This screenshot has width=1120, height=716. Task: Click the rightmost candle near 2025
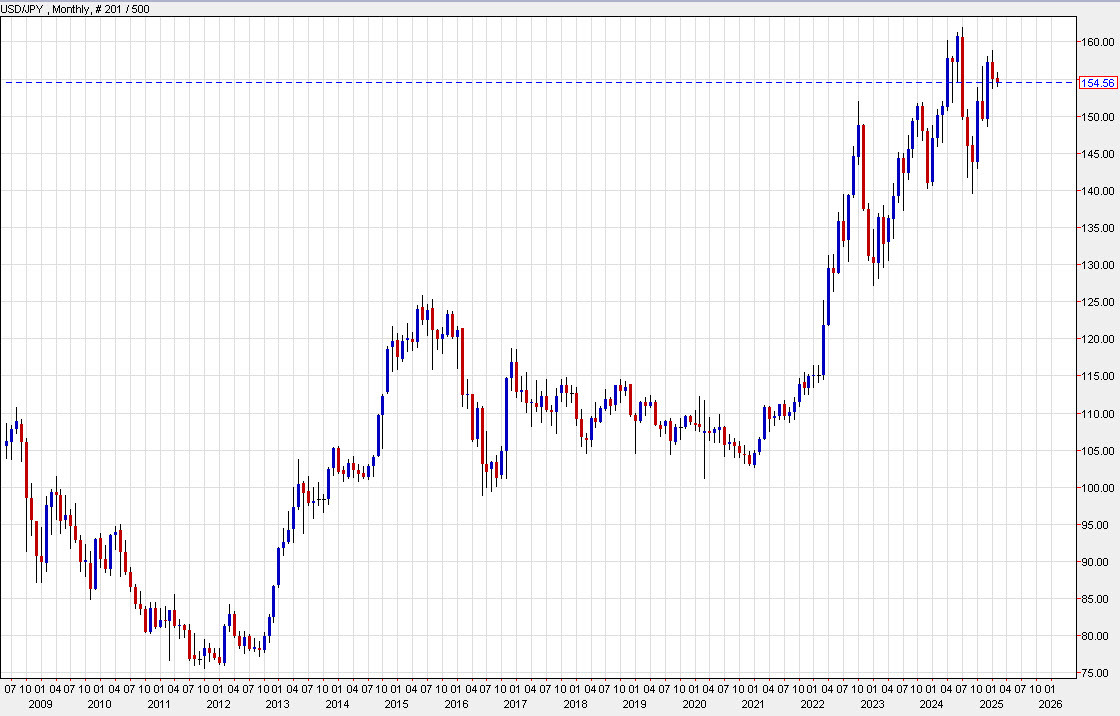click(x=998, y=80)
